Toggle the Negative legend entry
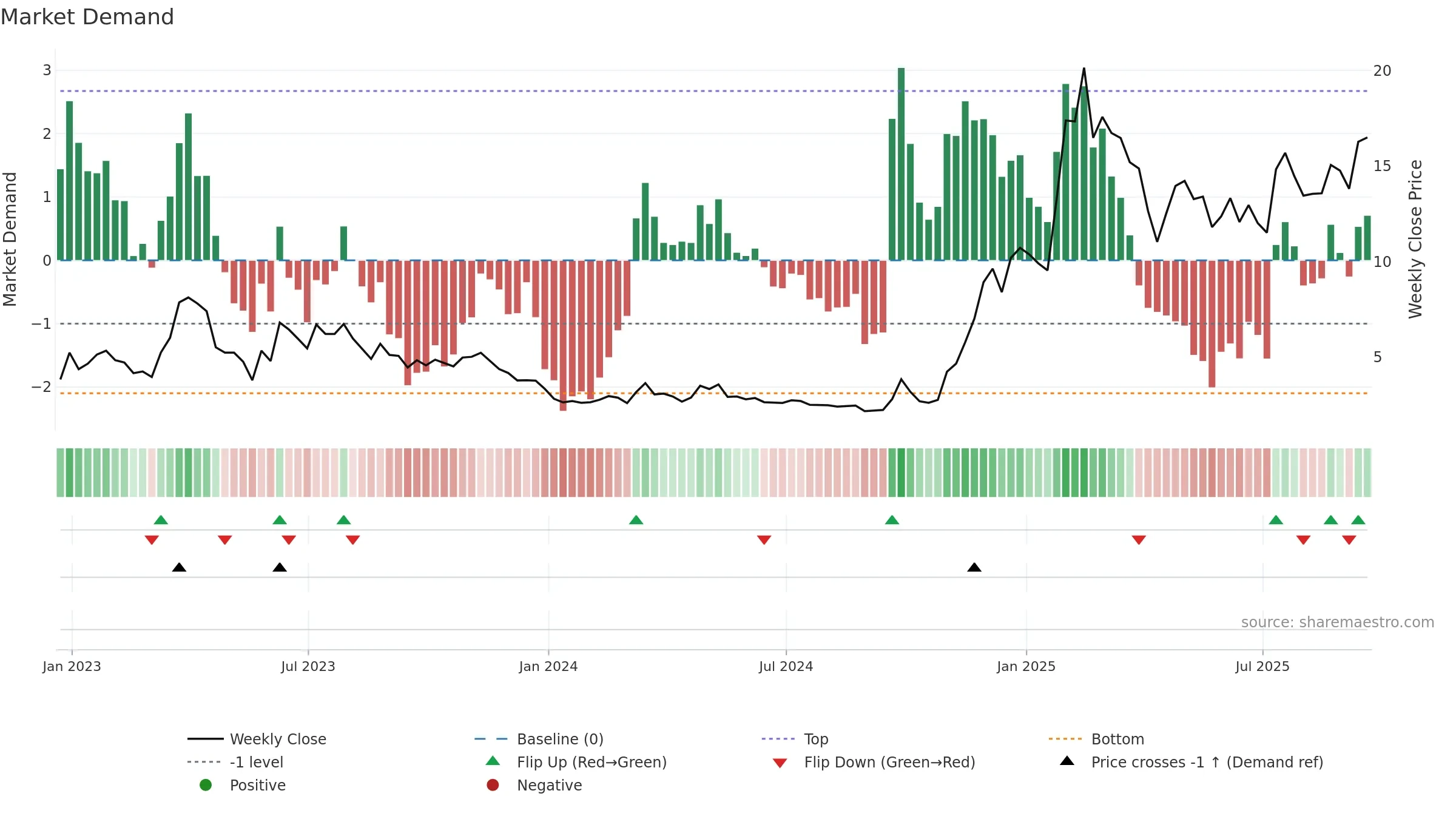The height and width of the screenshot is (819, 1456). (x=534, y=785)
